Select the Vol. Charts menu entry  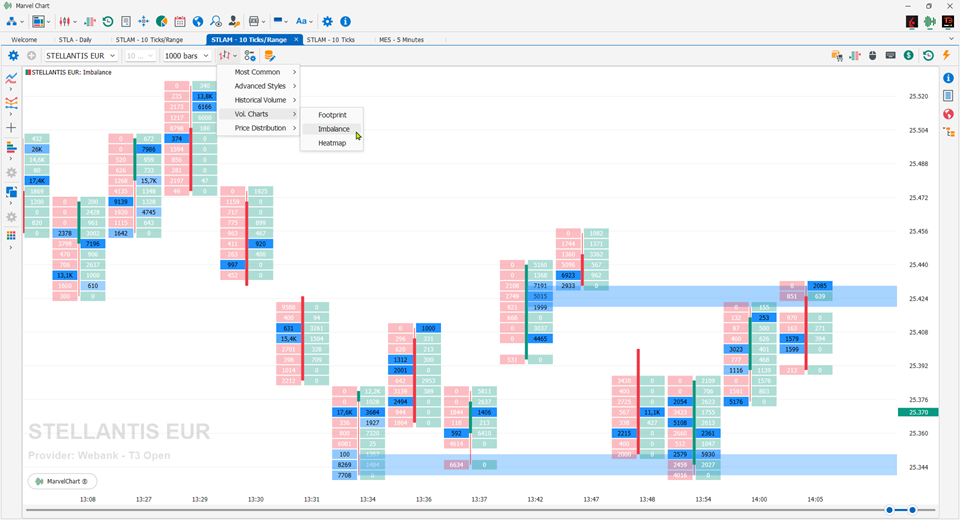(x=259, y=114)
